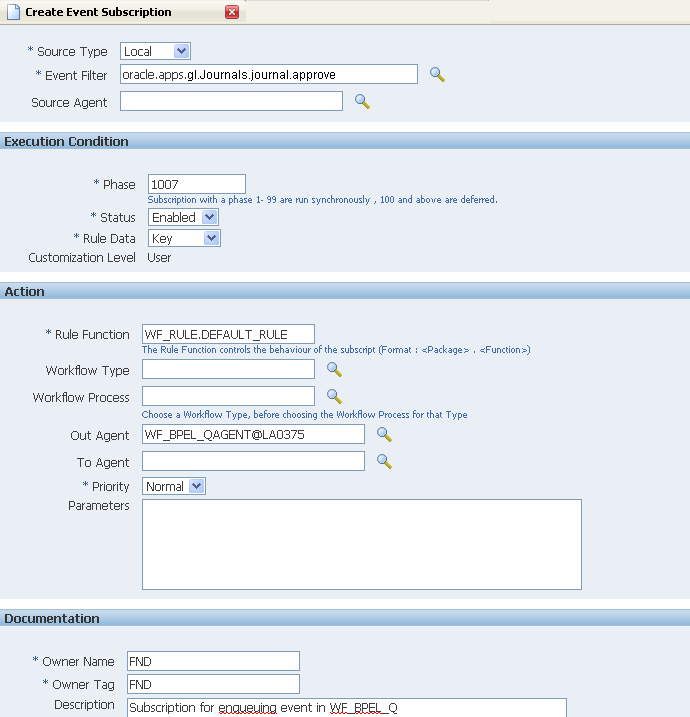Click the page document icon in tab
Viewport: 690px width, 717px height.
tap(13, 12)
